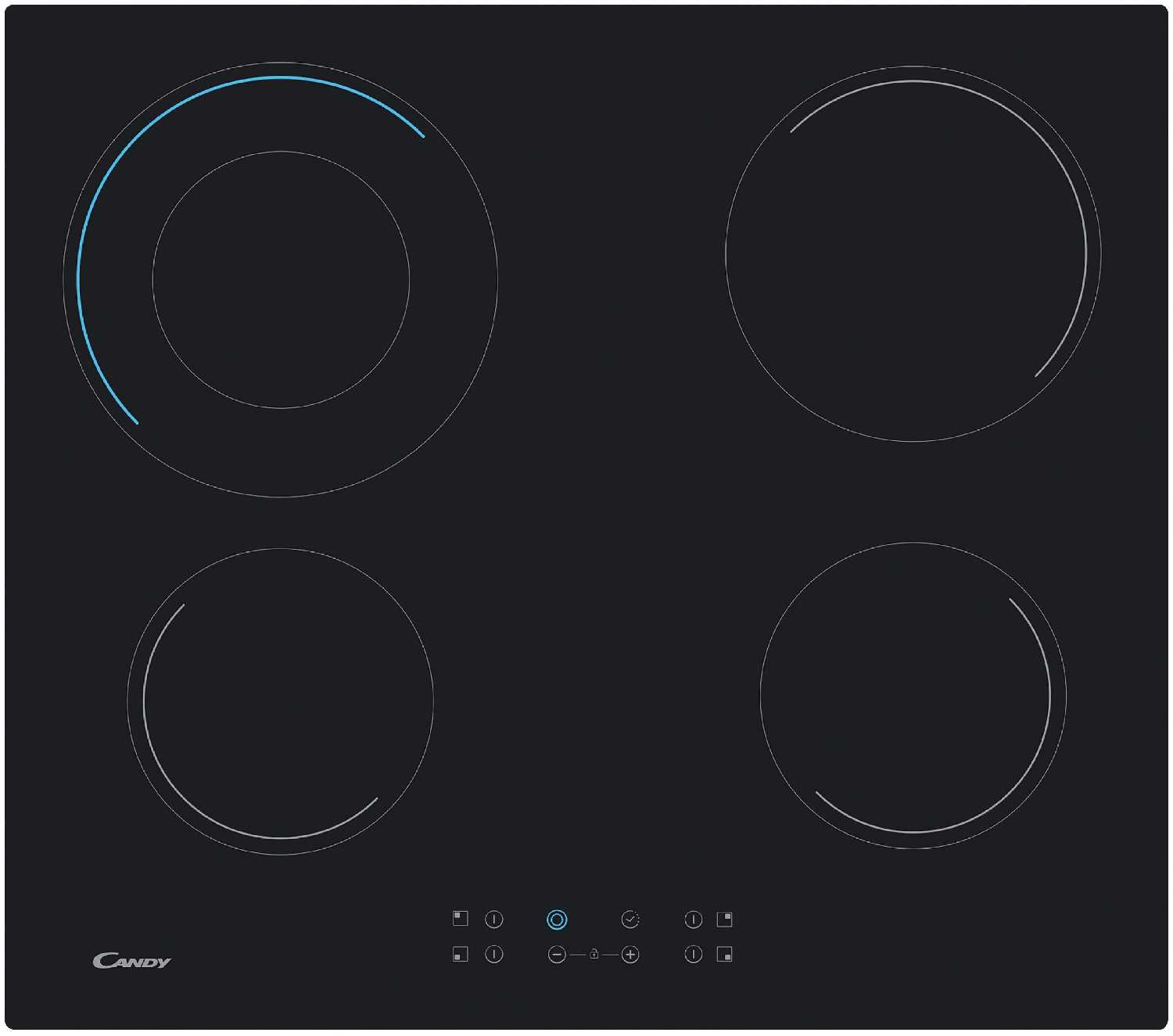Click the Candy brand logo
This screenshot has width=1173, height=1036.
coord(131,961)
